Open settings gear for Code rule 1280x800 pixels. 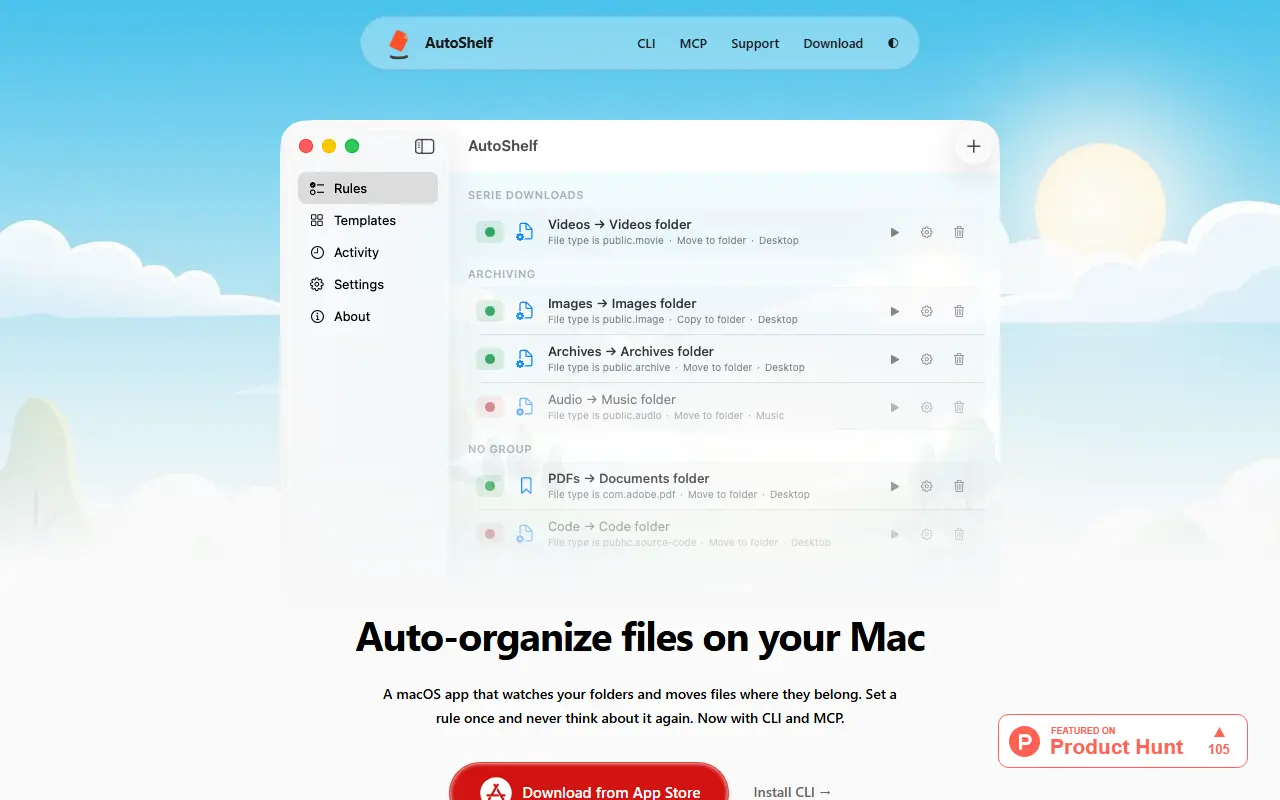click(x=927, y=534)
